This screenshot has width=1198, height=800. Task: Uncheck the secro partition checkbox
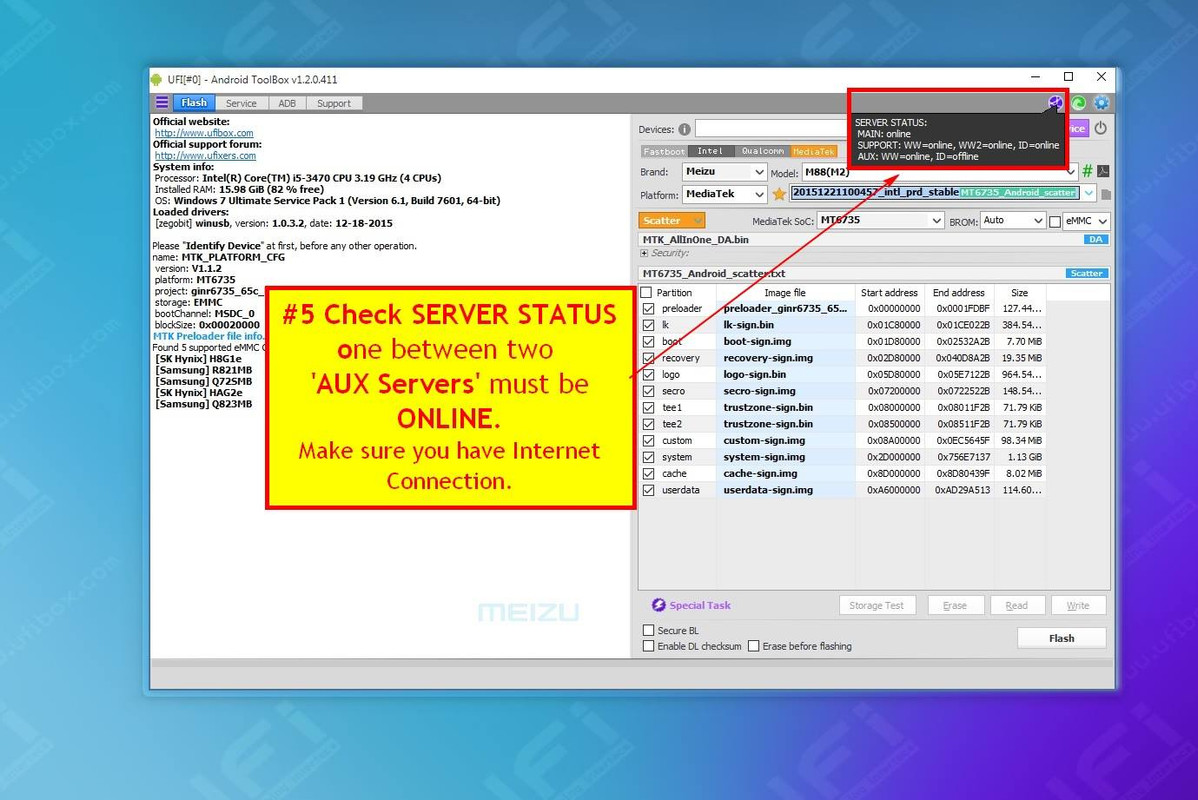pyautogui.click(x=649, y=391)
